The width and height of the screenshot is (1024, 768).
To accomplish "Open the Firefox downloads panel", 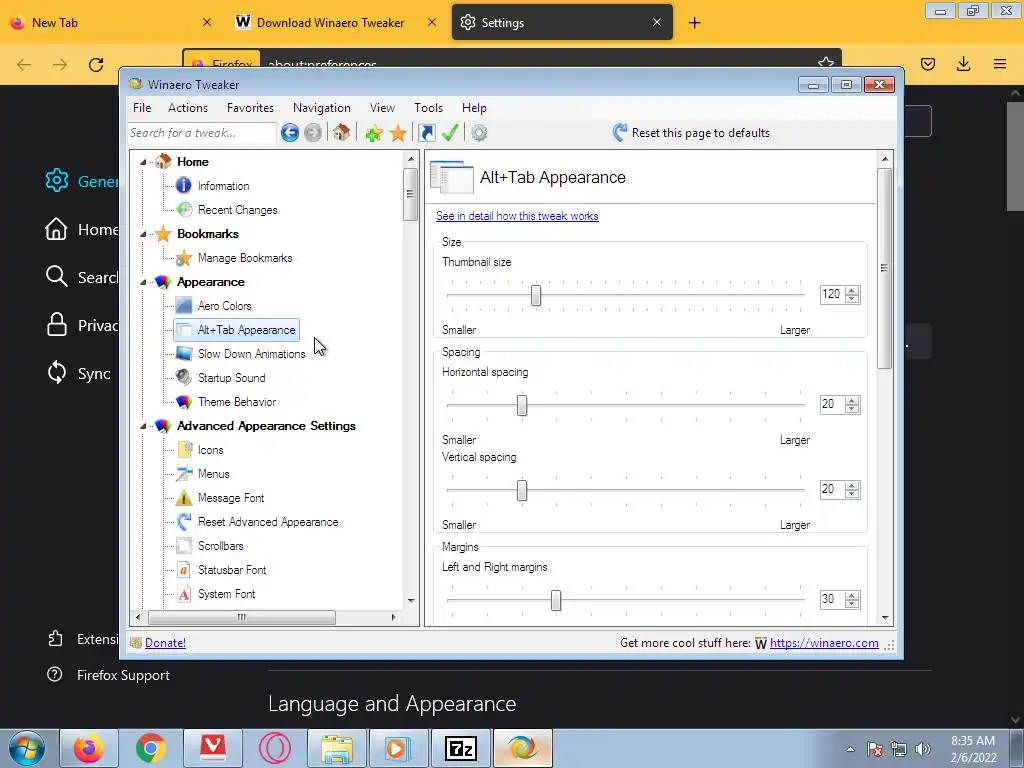I will [963, 64].
